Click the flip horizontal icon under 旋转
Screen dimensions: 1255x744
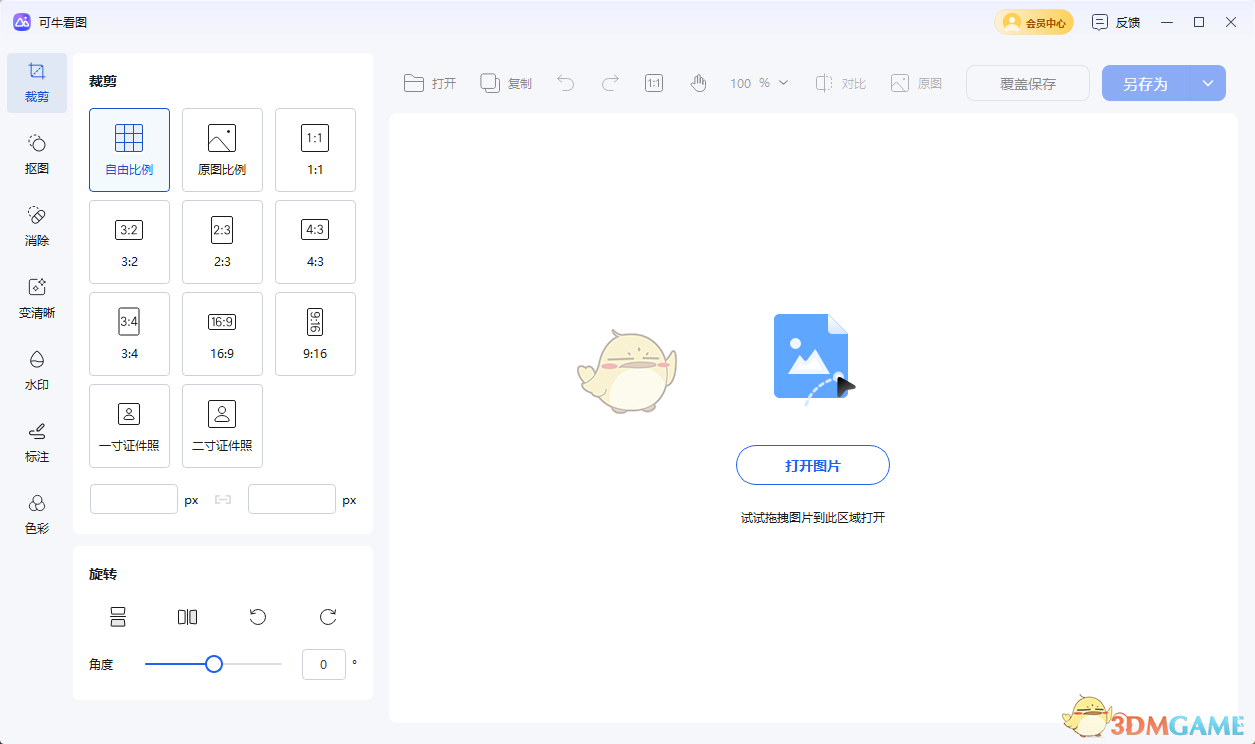(187, 617)
